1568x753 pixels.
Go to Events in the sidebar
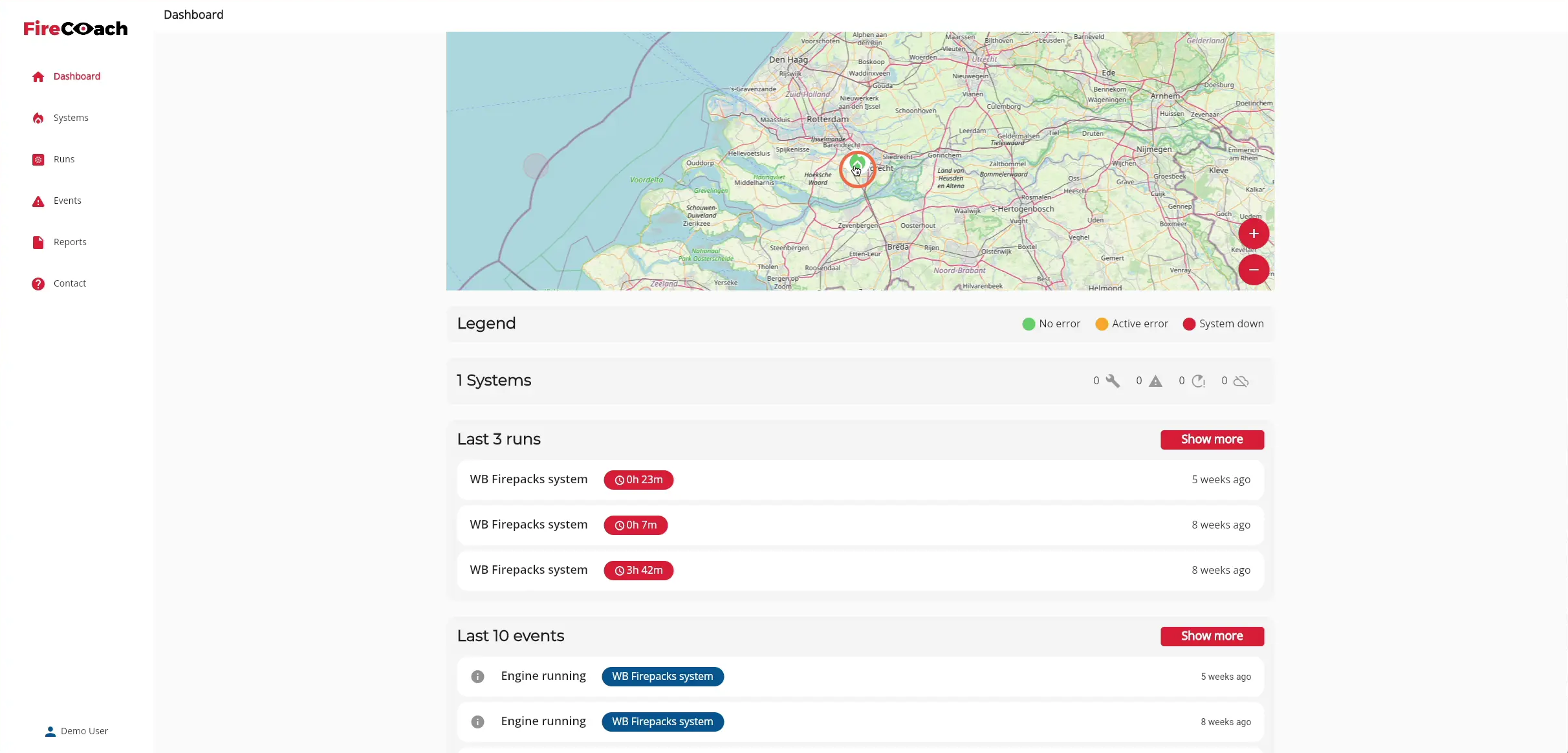pos(67,201)
